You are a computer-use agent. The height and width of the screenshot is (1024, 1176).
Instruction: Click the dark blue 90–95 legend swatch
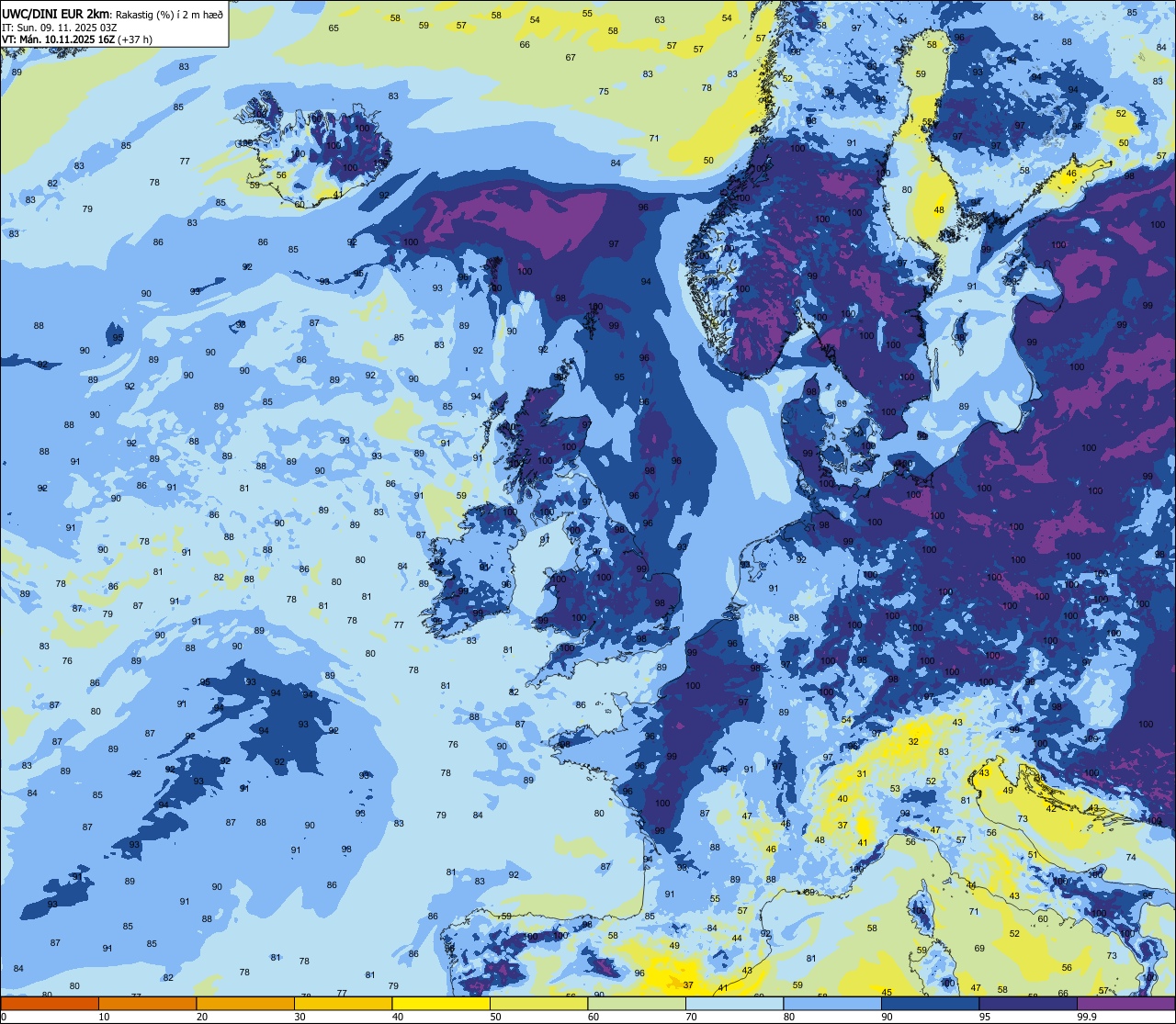(930, 1003)
